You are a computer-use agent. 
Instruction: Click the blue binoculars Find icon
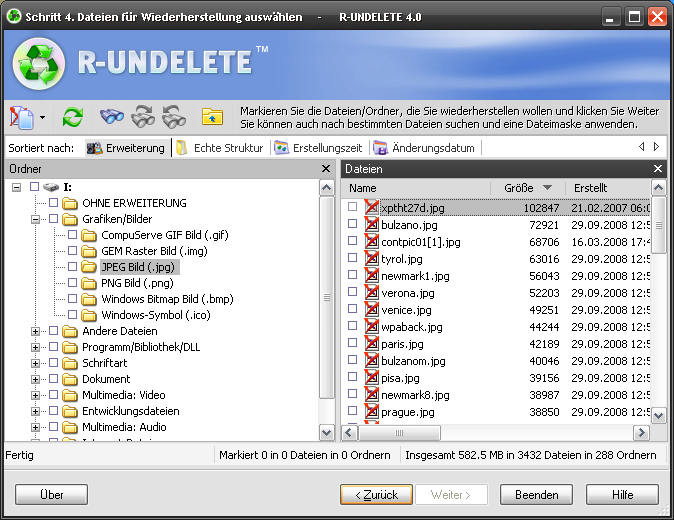coord(112,116)
